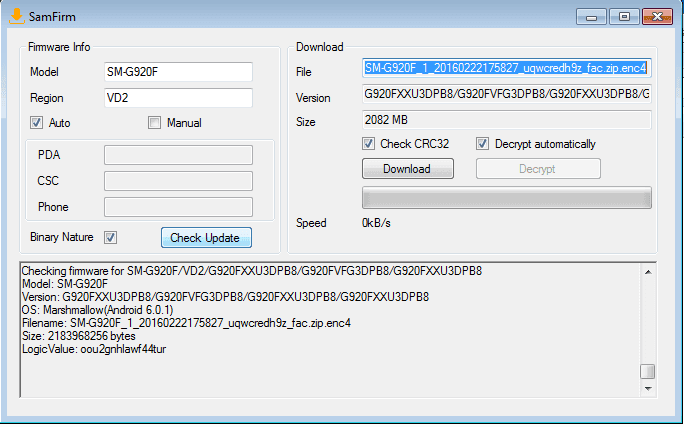
Task: Click the Phone input field
Action: [x=178, y=207]
